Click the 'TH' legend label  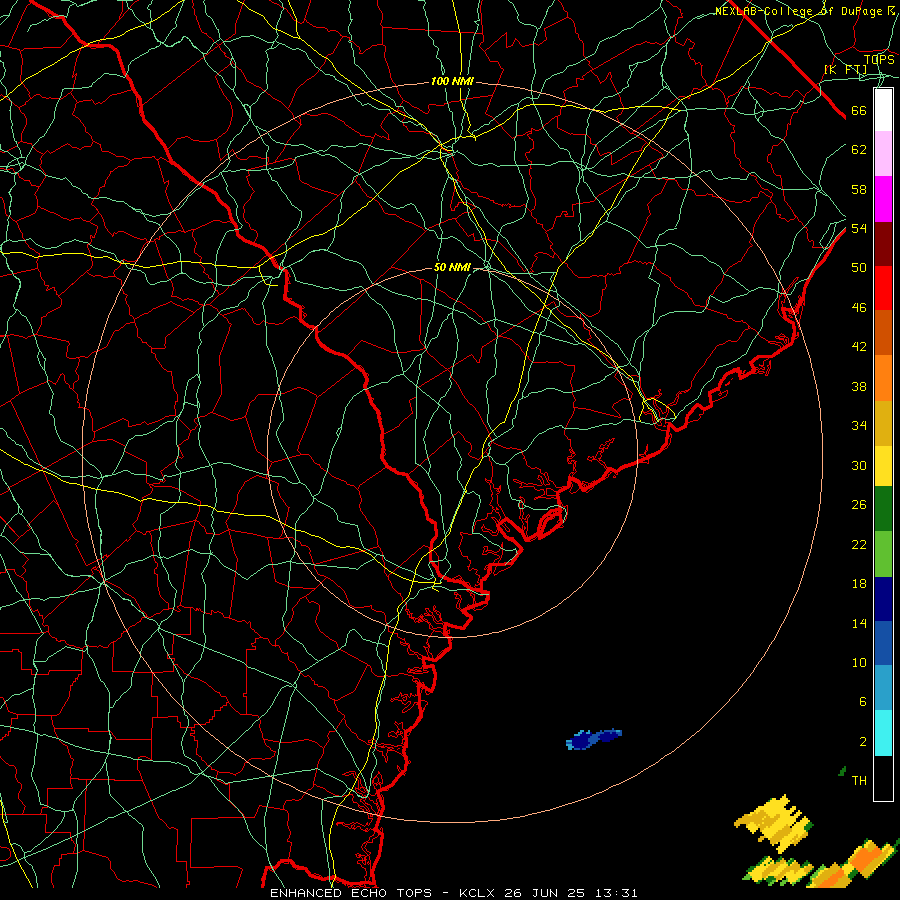point(859,781)
